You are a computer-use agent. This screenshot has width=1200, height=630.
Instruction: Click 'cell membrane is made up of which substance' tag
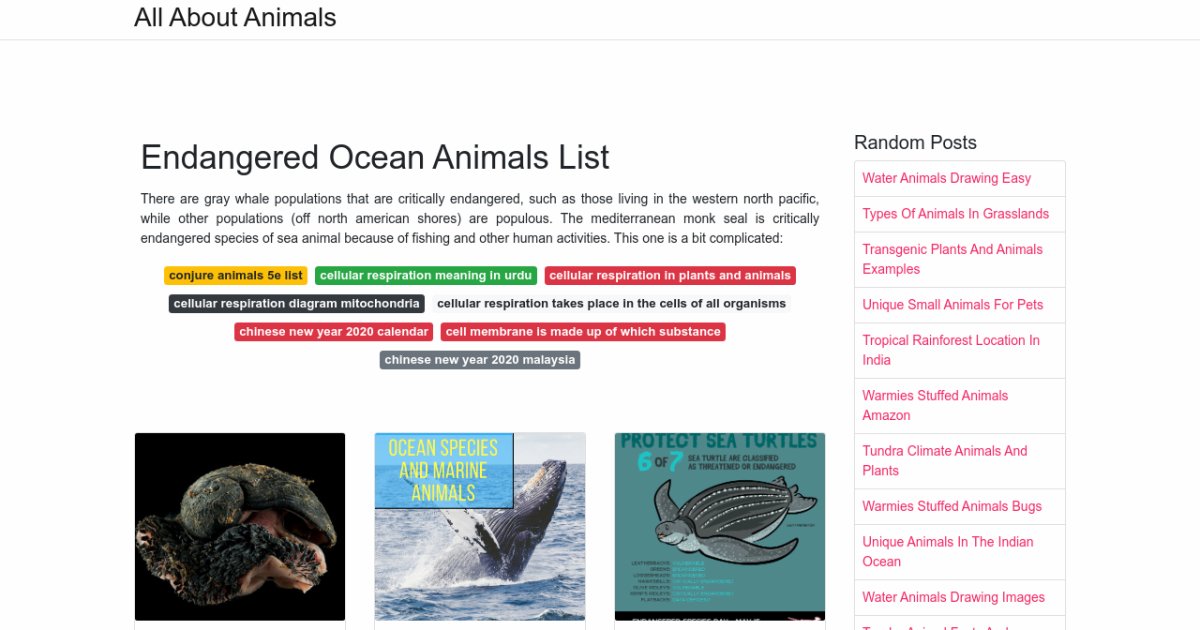point(583,331)
